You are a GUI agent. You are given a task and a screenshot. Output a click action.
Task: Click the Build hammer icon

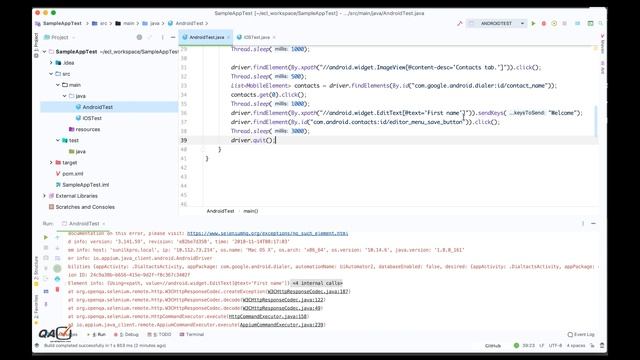(460, 24)
